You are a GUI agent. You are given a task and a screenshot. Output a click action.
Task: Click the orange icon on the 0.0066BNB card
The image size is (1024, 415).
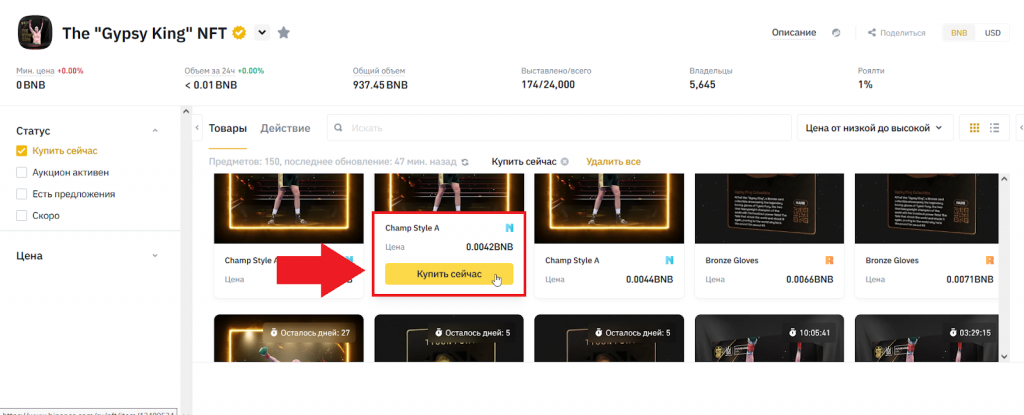[829, 260]
